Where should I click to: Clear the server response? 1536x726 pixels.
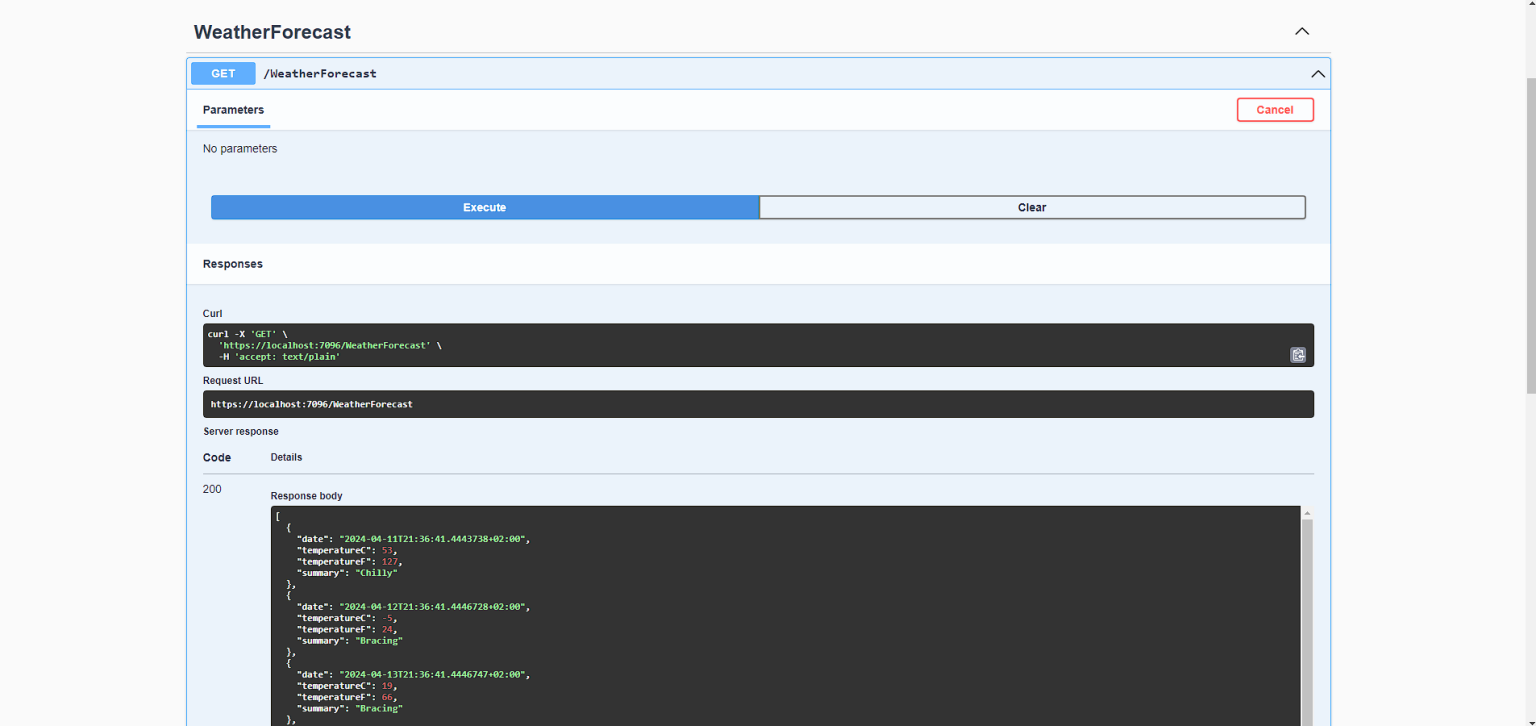[1032, 207]
